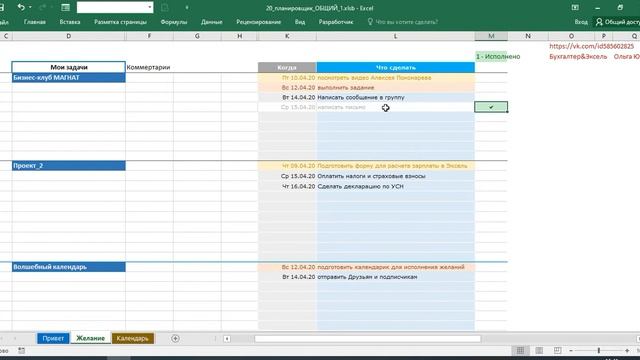Image resolution: width=640 pixels, height=360 pixels.
Task: Click the Ribbon Display Options icon
Action: tap(575, 7)
